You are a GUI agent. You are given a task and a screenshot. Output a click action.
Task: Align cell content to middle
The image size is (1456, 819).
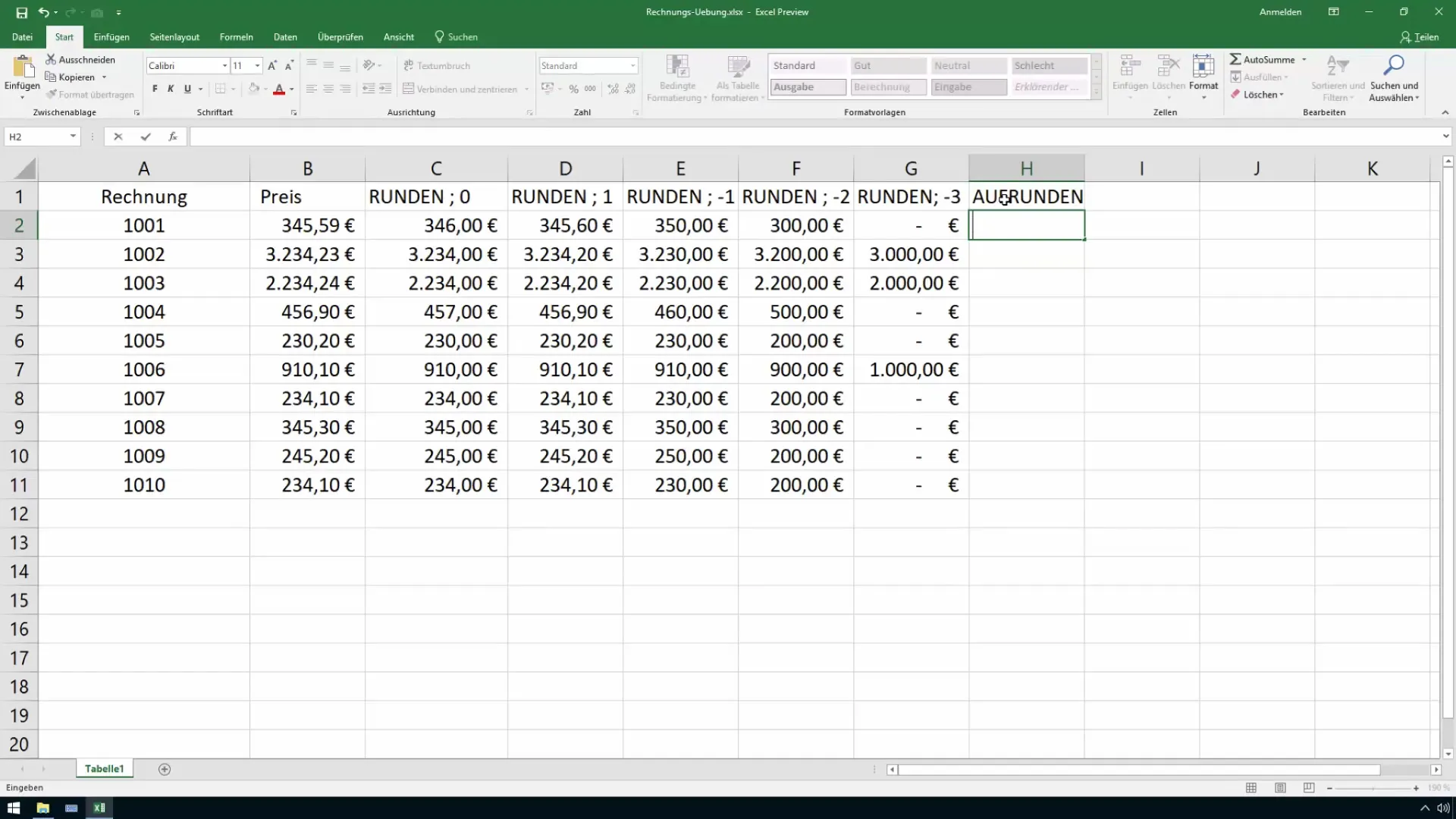click(328, 65)
